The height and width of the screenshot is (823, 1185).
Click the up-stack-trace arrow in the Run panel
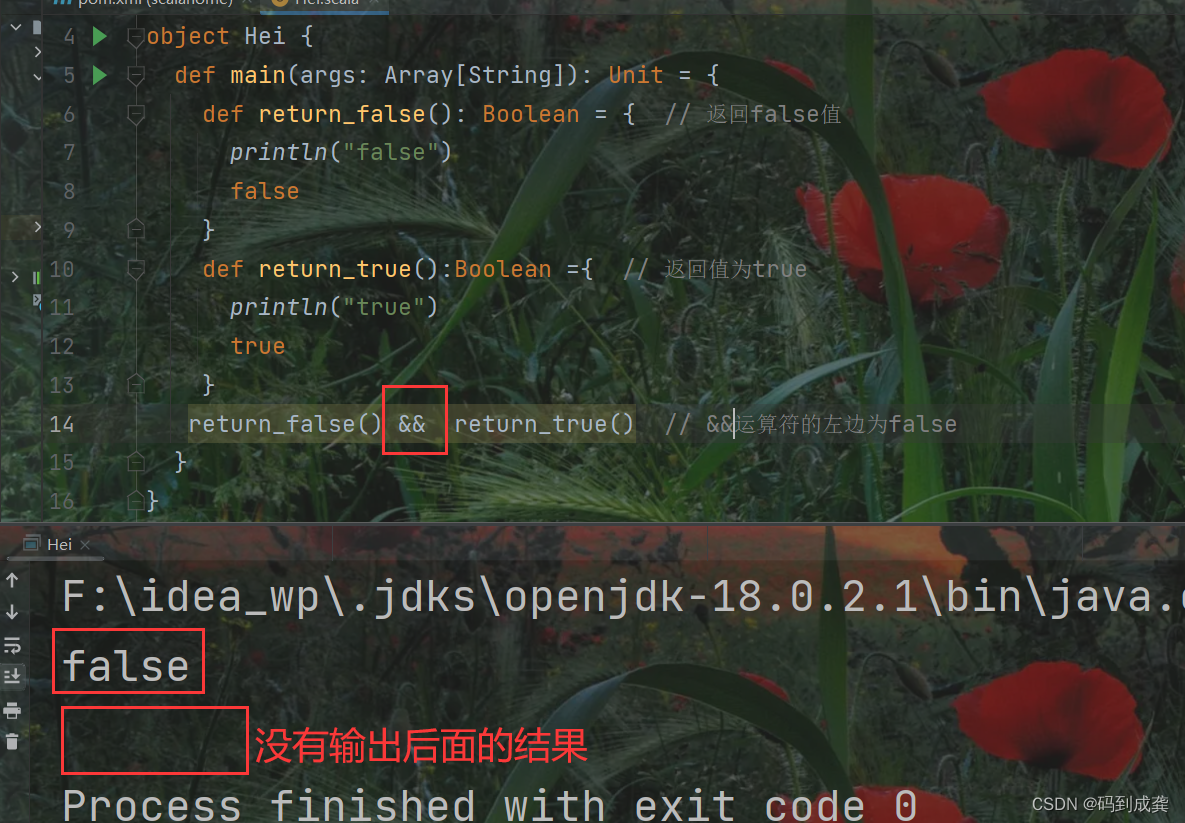coord(12,580)
